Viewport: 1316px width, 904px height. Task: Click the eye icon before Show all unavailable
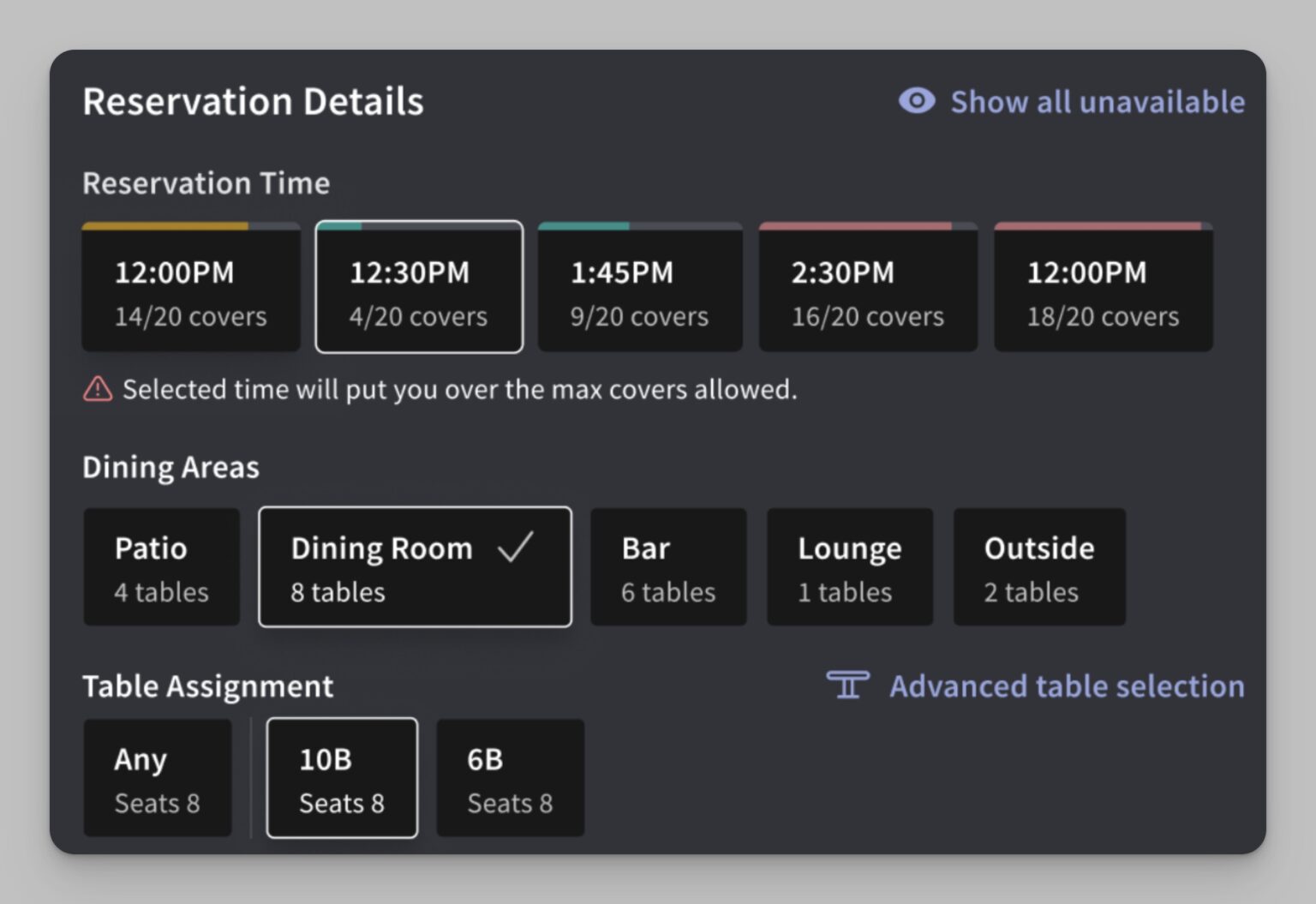[x=916, y=101]
